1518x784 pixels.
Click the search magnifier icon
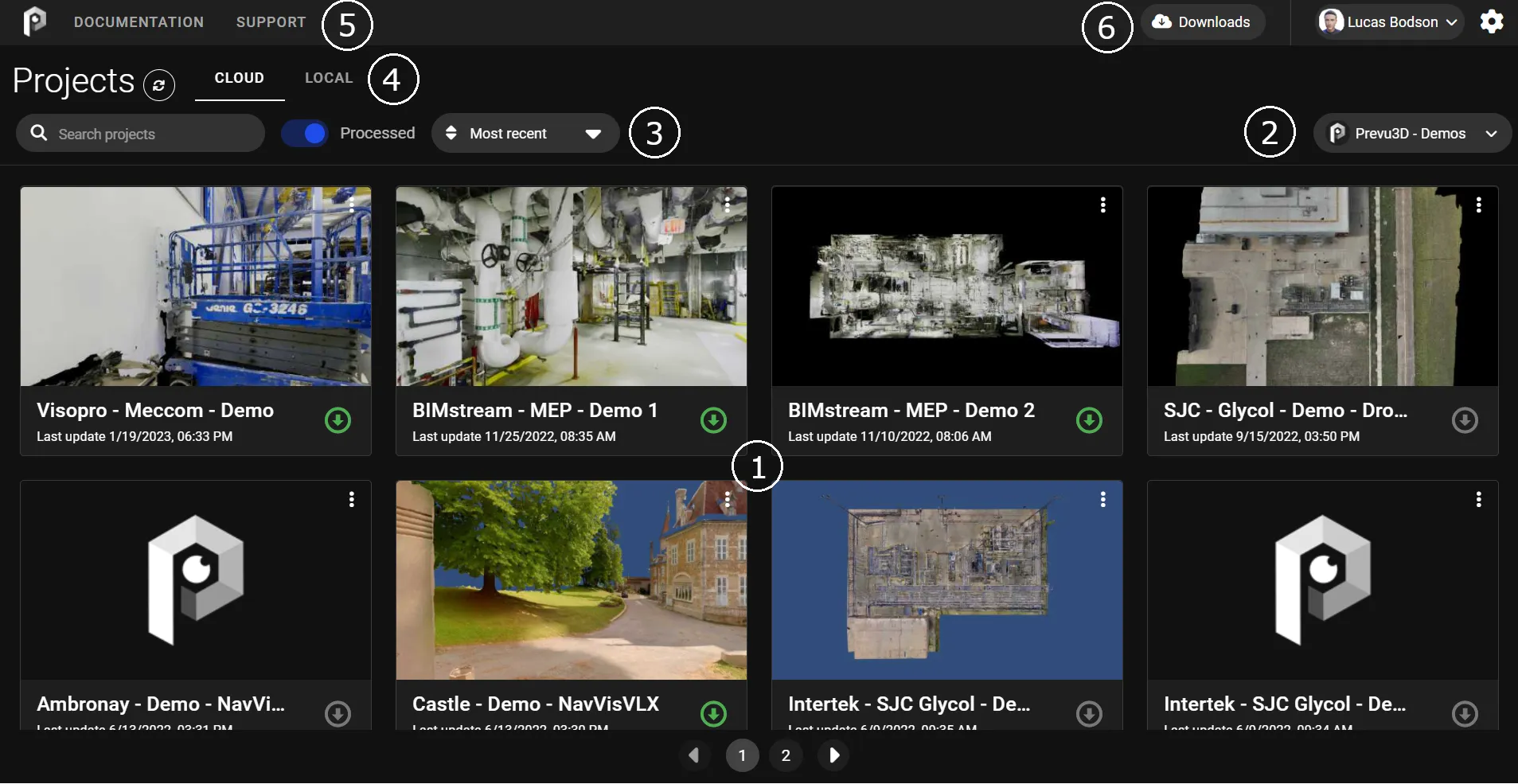tap(39, 133)
